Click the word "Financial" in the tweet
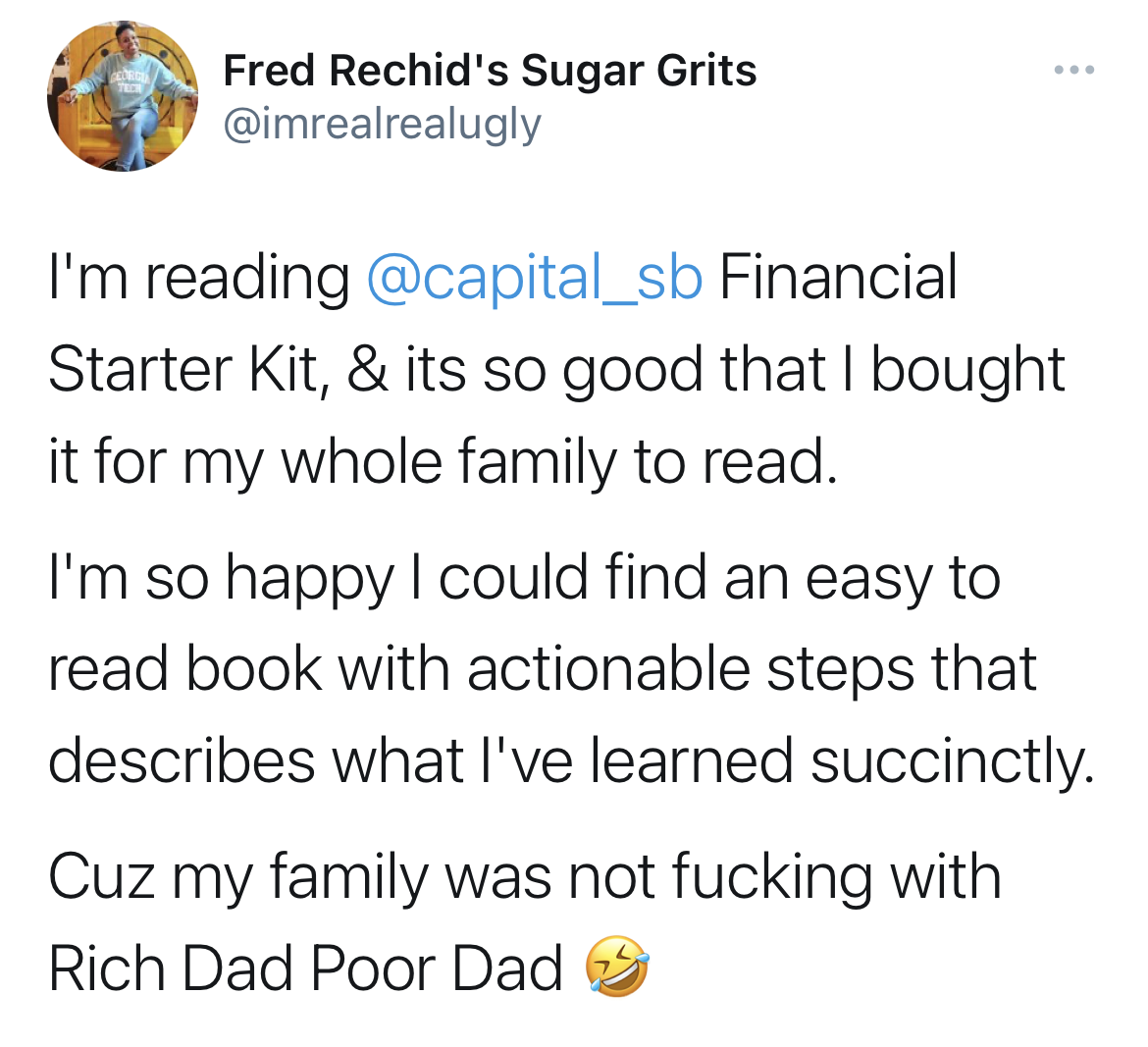 click(x=838, y=278)
